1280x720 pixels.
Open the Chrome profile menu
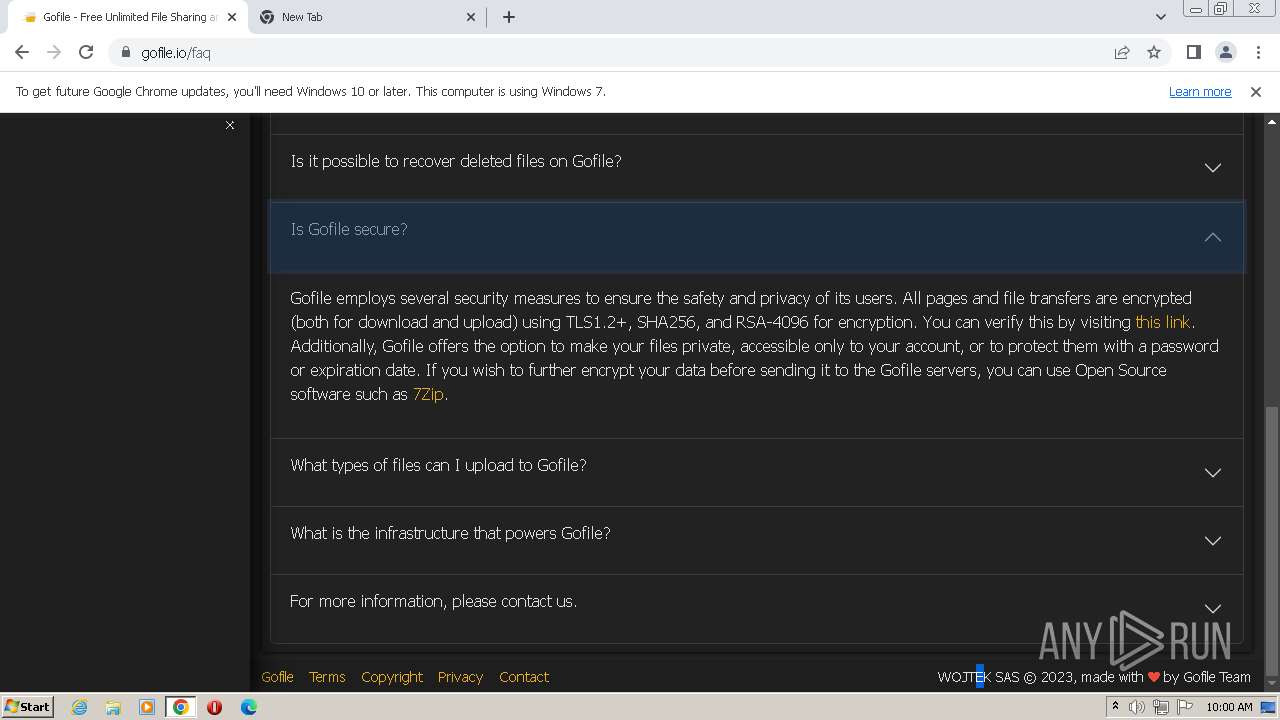click(1225, 52)
